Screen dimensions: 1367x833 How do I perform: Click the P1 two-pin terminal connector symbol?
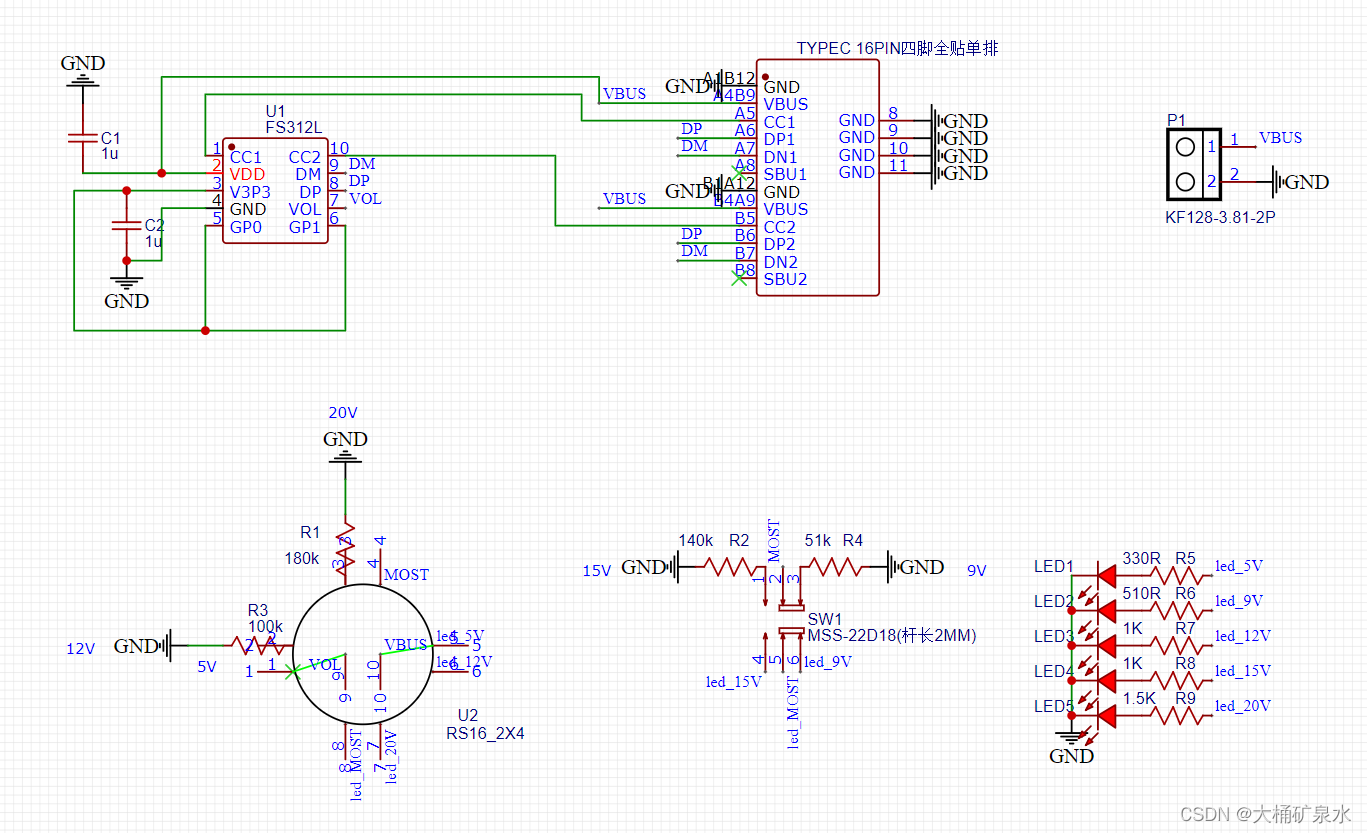click(1194, 164)
